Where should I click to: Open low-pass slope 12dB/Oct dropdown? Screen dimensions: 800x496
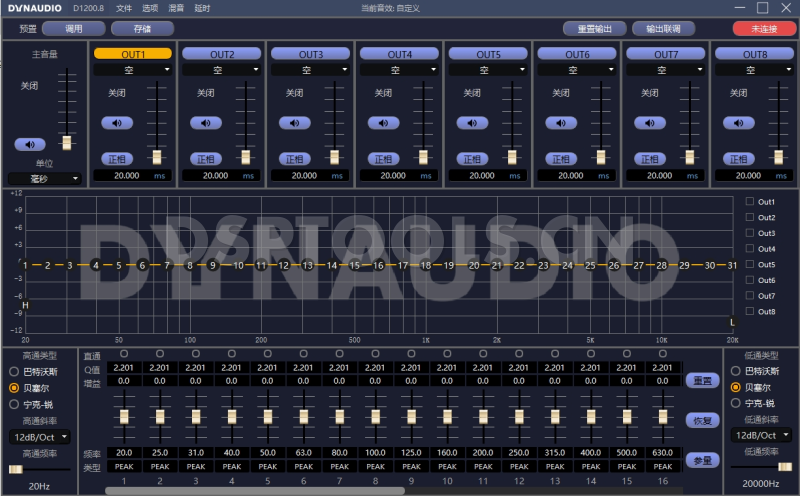click(761, 435)
